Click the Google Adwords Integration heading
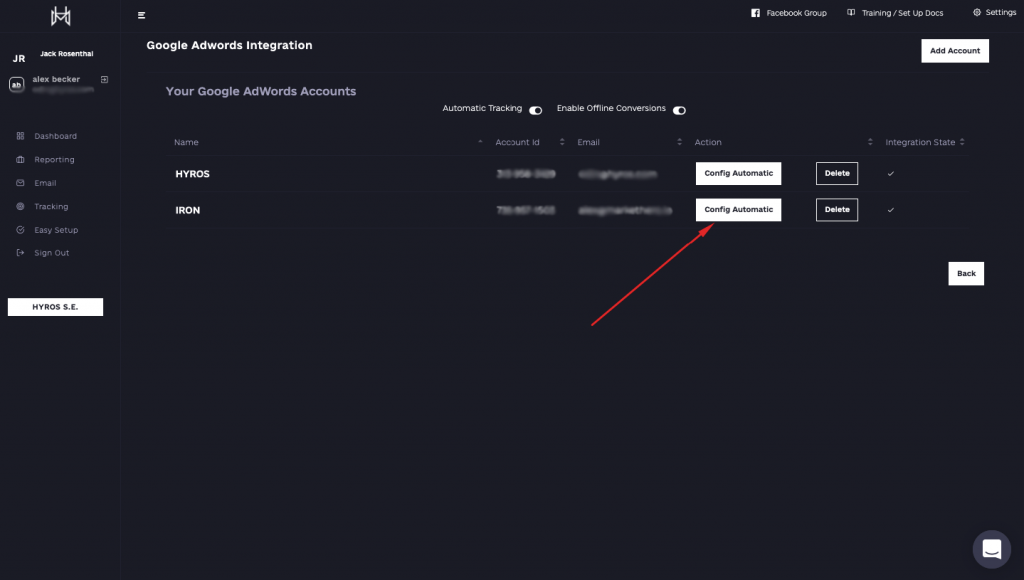The width and height of the screenshot is (1024, 580). tap(229, 46)
